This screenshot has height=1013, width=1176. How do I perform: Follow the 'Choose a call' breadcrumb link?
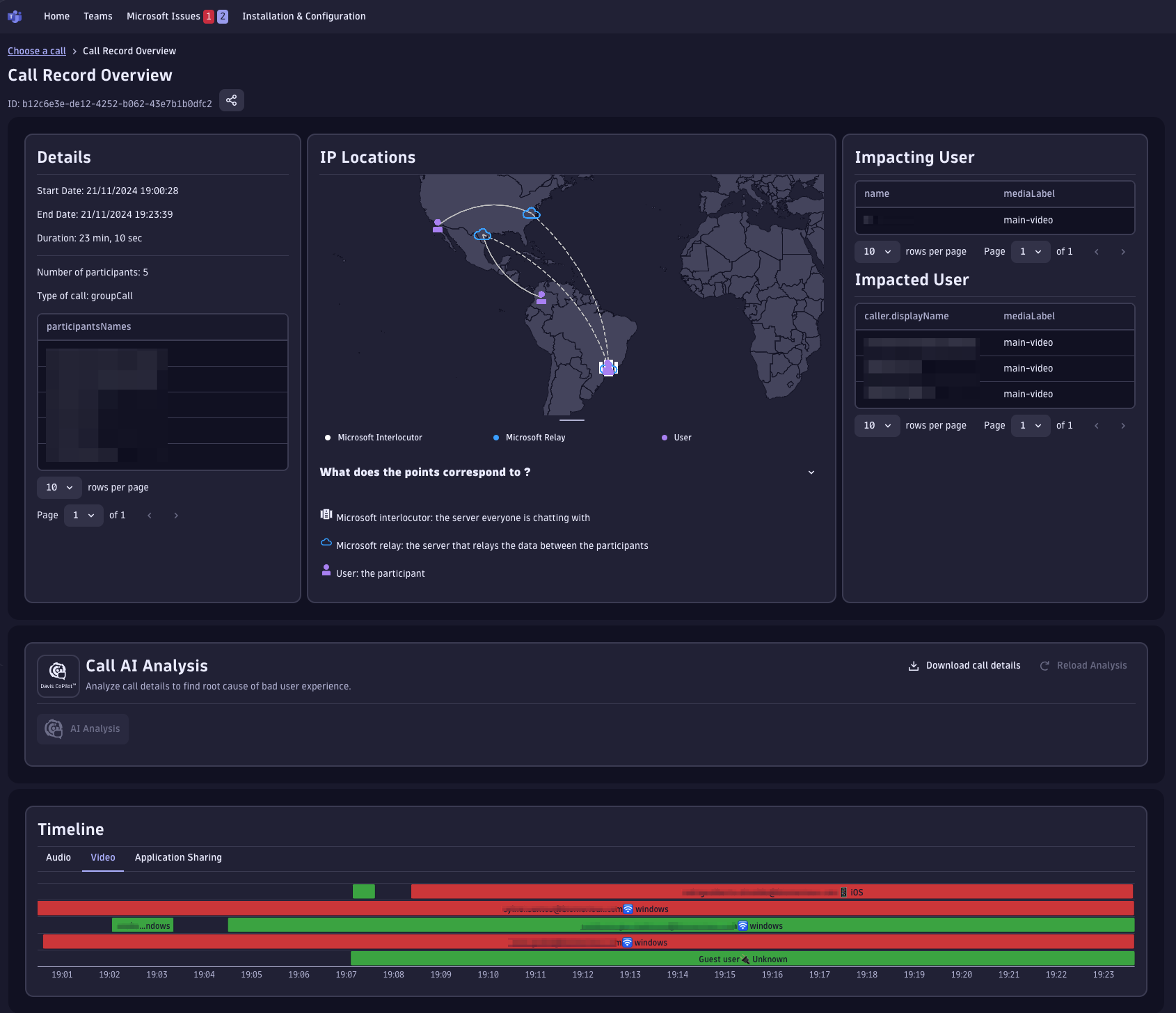pos(37,51)
